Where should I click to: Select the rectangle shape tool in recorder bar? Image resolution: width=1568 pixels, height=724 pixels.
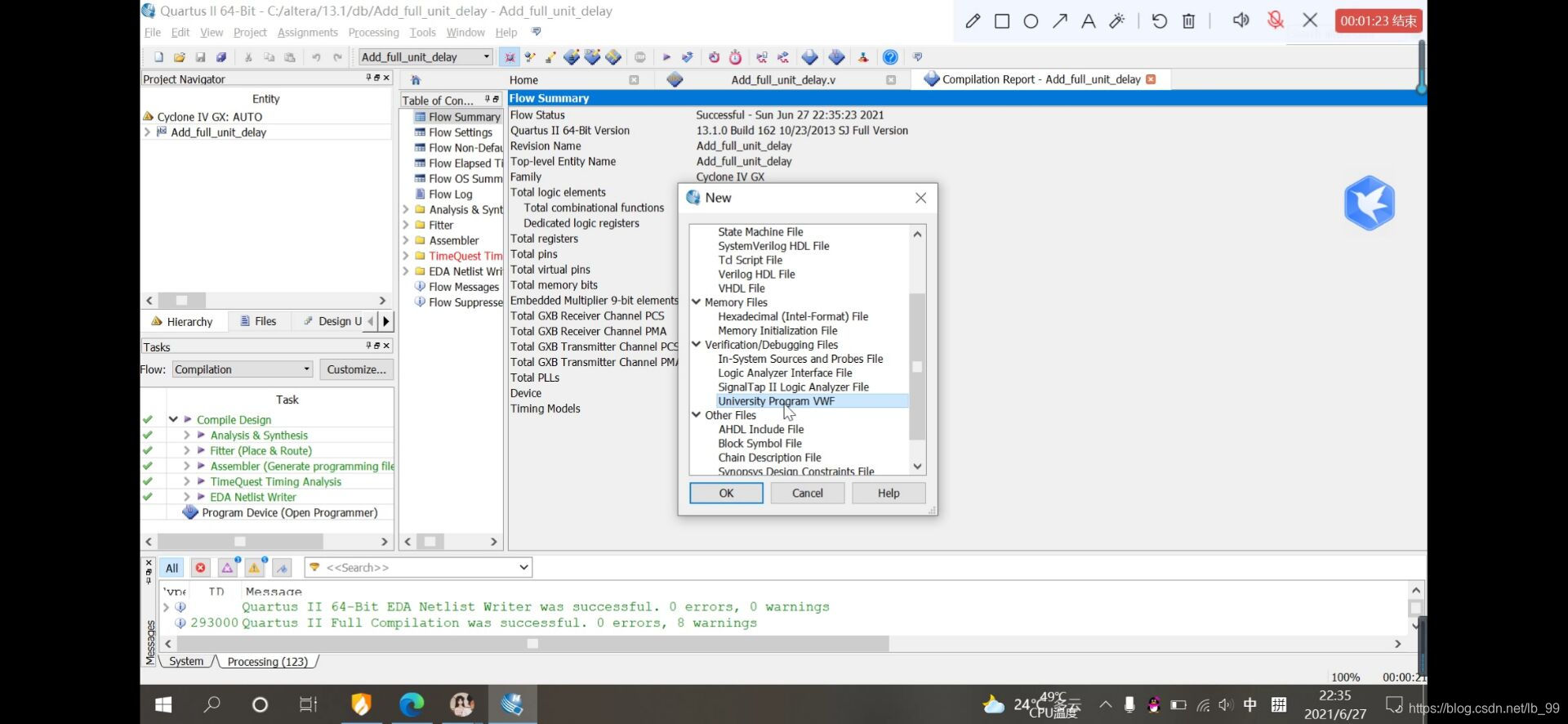[1002, 21]
